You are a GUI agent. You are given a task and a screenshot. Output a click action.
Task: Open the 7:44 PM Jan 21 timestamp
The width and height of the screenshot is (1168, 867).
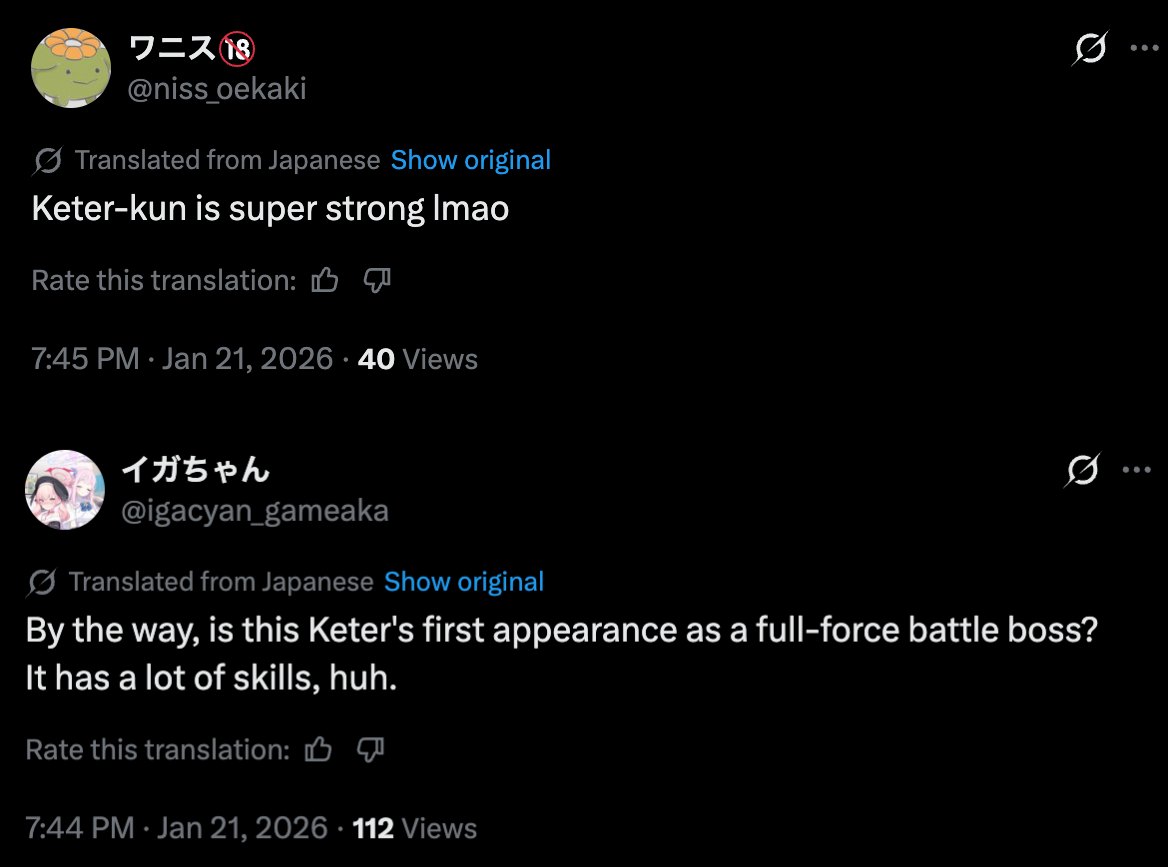coord(177,828)
